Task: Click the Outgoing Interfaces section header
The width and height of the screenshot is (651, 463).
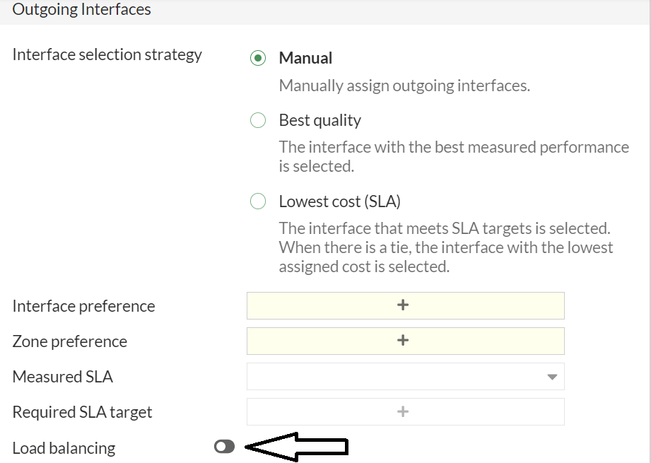Action: click(81, 10)
